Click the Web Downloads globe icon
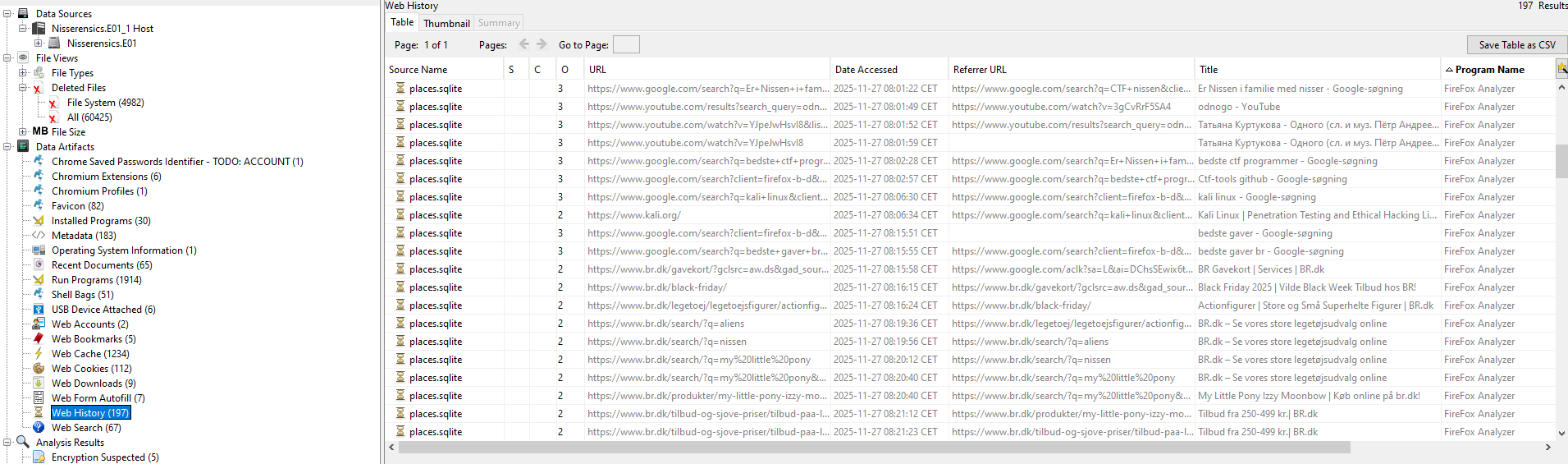Screen dimensions: 1568x464 click(x=39, y=383)
